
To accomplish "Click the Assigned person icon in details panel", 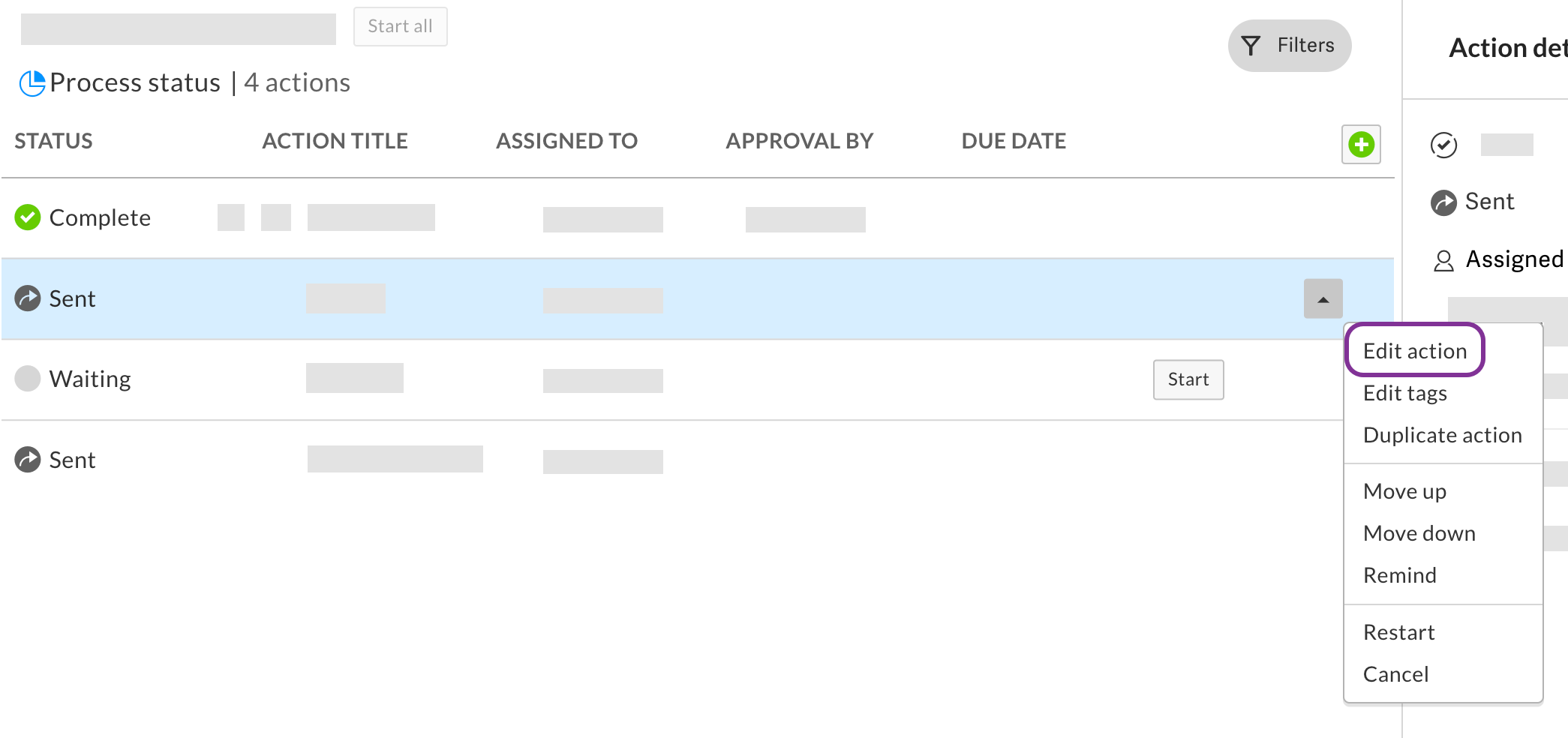I will (x=1443, y=260).
